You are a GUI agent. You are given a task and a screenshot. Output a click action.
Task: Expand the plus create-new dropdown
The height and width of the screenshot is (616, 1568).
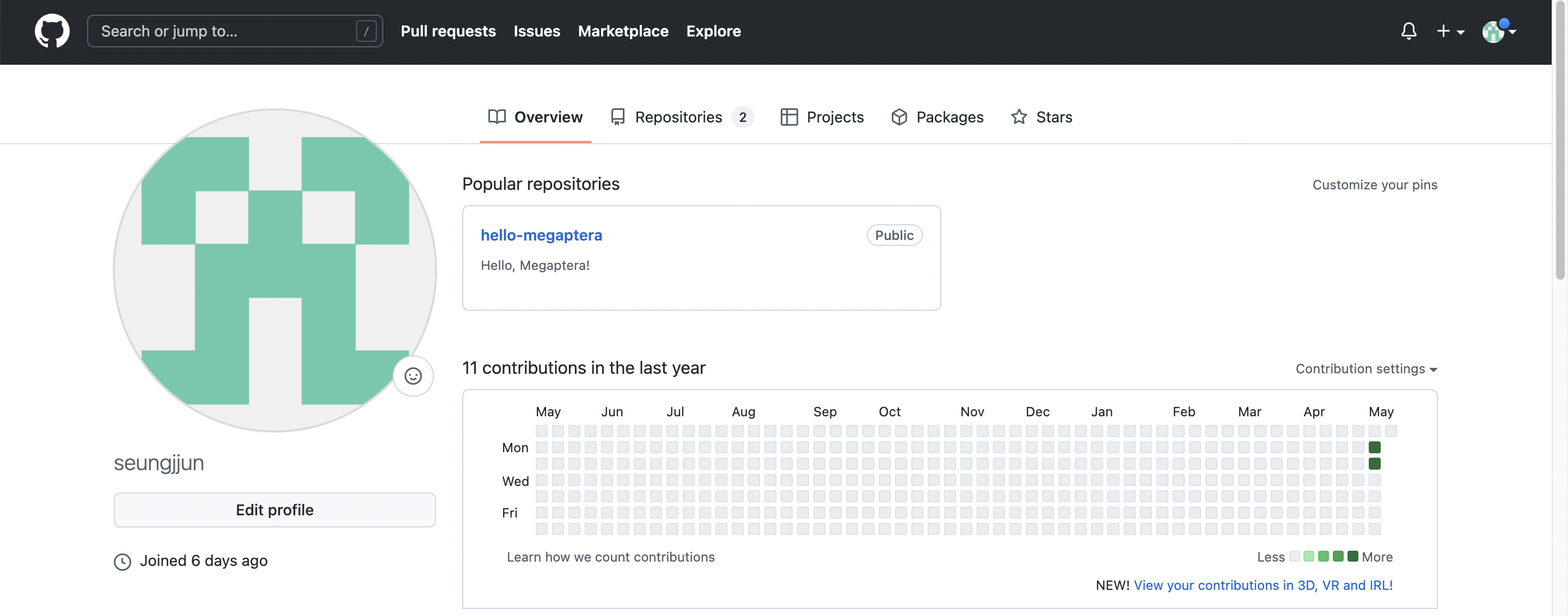click(1450, 31)
